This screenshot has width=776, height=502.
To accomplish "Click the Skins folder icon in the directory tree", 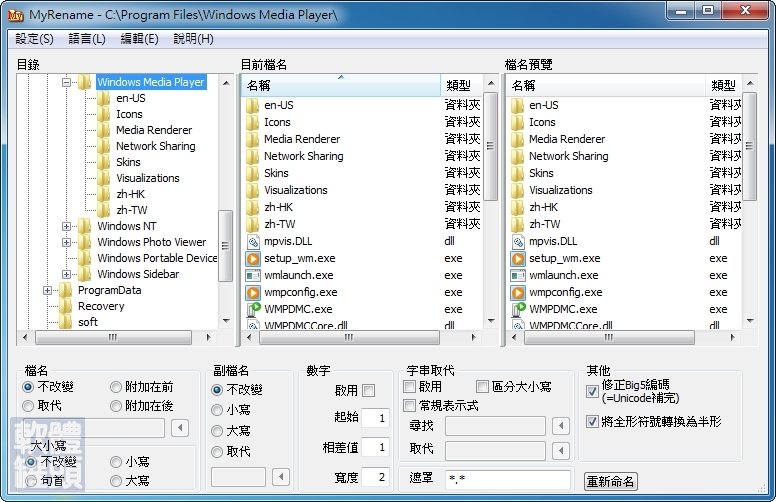I will [x=104, y=162].
